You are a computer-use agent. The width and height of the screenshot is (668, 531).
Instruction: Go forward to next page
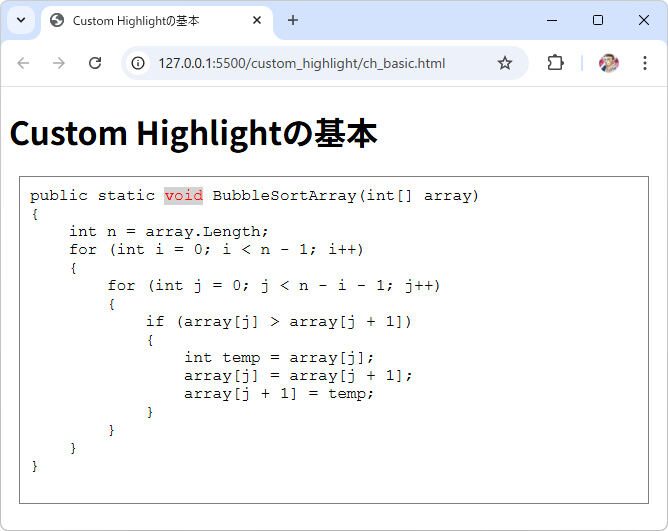pyautogui.click(x=59, y=63)
